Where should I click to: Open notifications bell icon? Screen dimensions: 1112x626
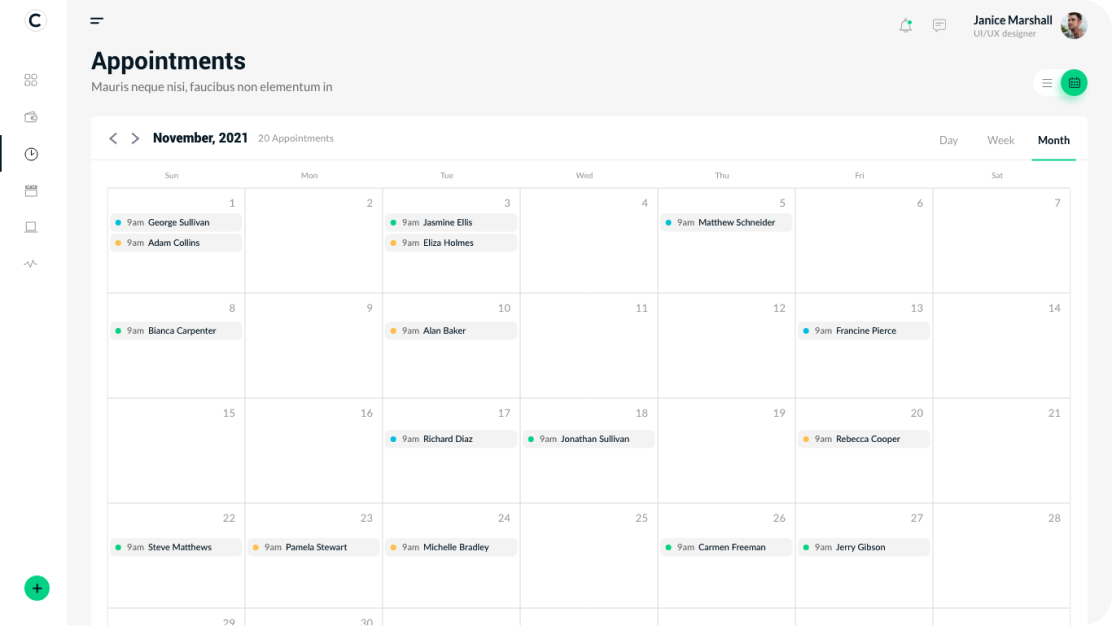coord(905,26)
